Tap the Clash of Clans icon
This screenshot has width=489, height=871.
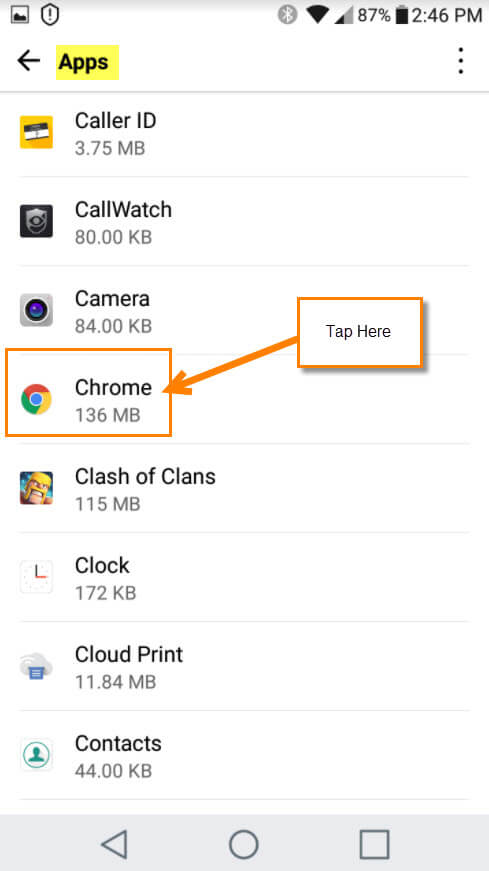36,488
